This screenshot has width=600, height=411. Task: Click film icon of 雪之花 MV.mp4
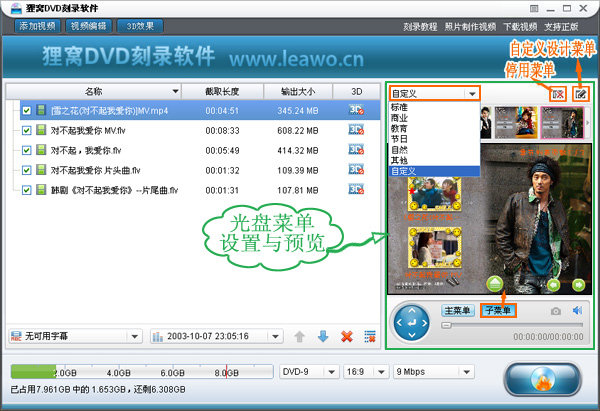[41, 110]
